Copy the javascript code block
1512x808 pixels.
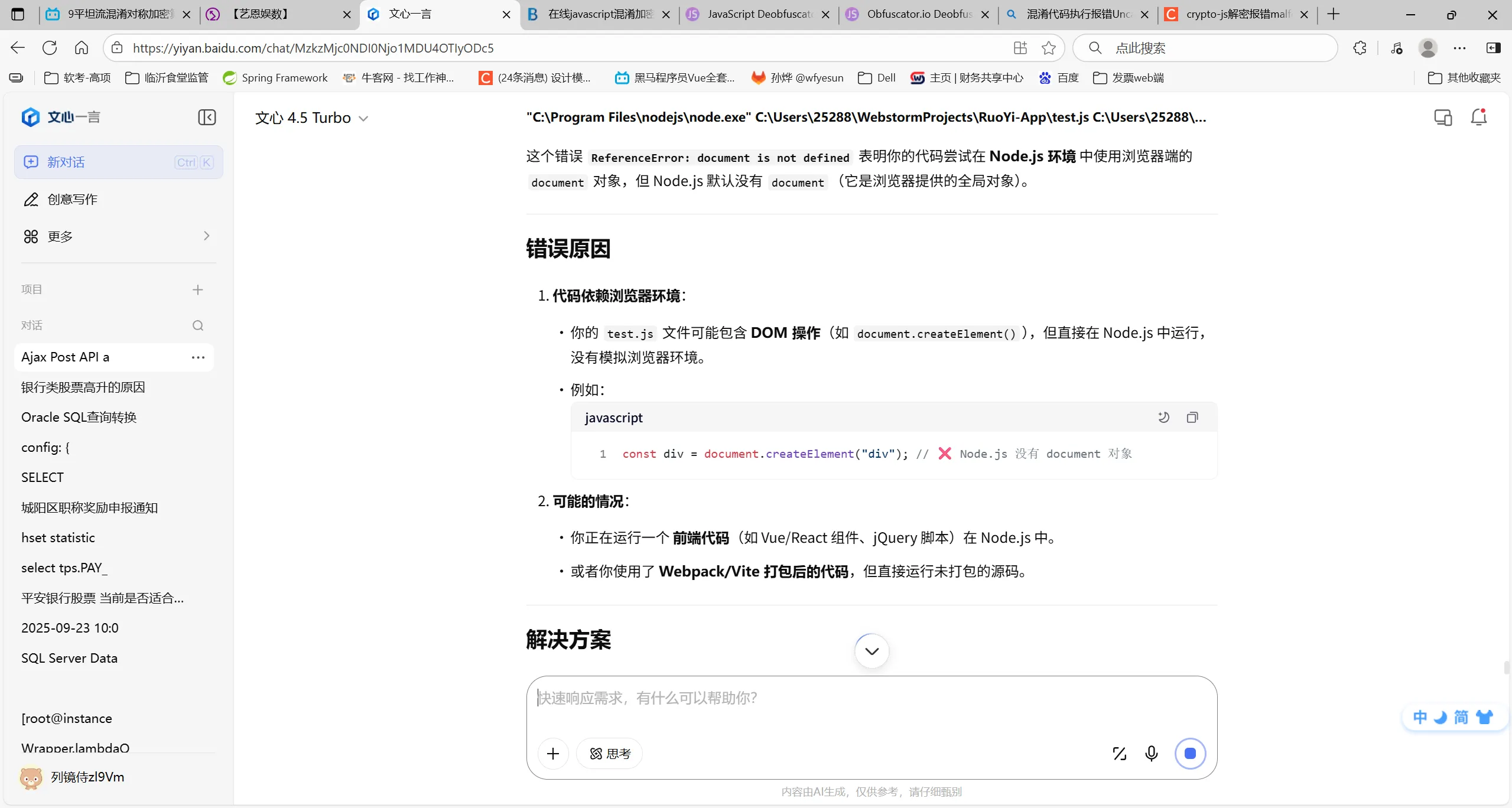[x=1192, y=418]
